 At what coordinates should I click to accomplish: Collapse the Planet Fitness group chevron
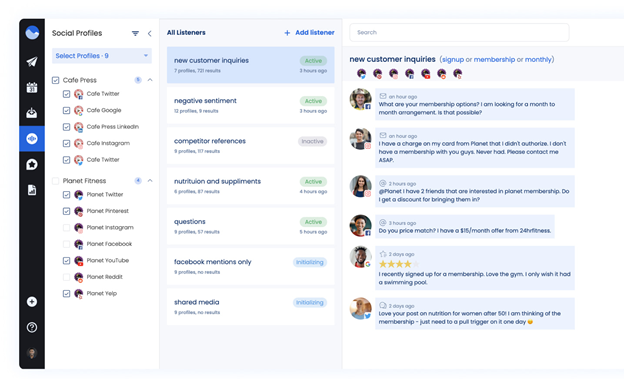coord(150,181)
